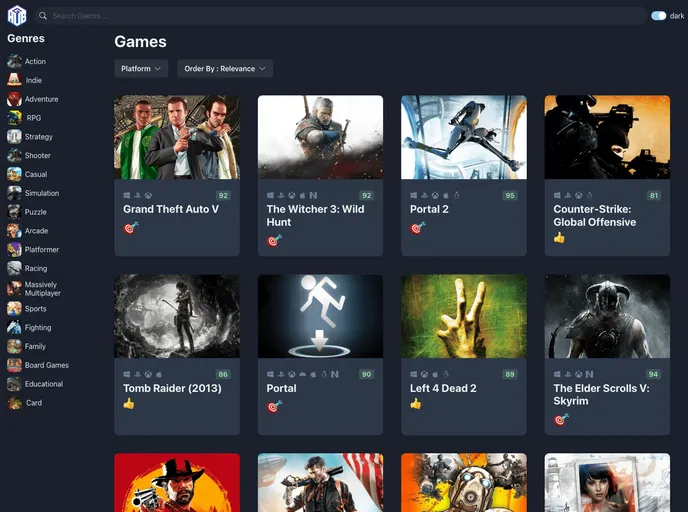The image size is (688, 512).
Task: Click the Fighting genre icon
Action: click(14, 327)
